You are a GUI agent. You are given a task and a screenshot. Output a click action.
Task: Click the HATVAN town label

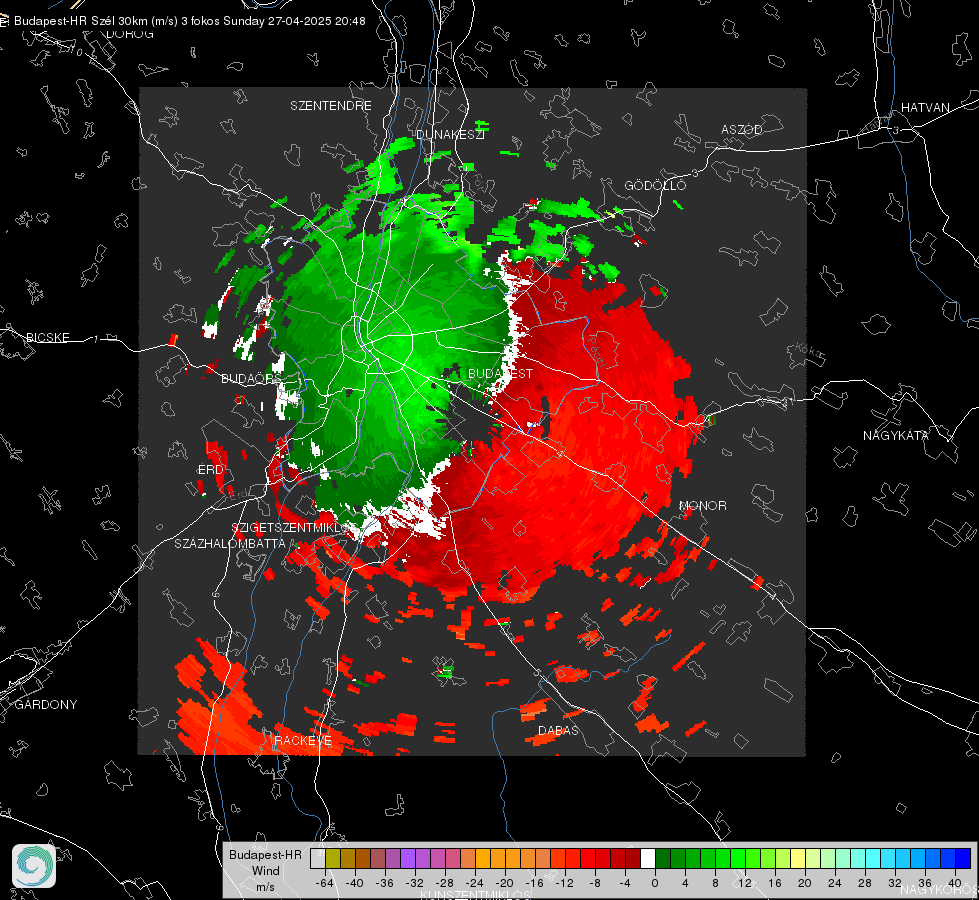point(925,108)
